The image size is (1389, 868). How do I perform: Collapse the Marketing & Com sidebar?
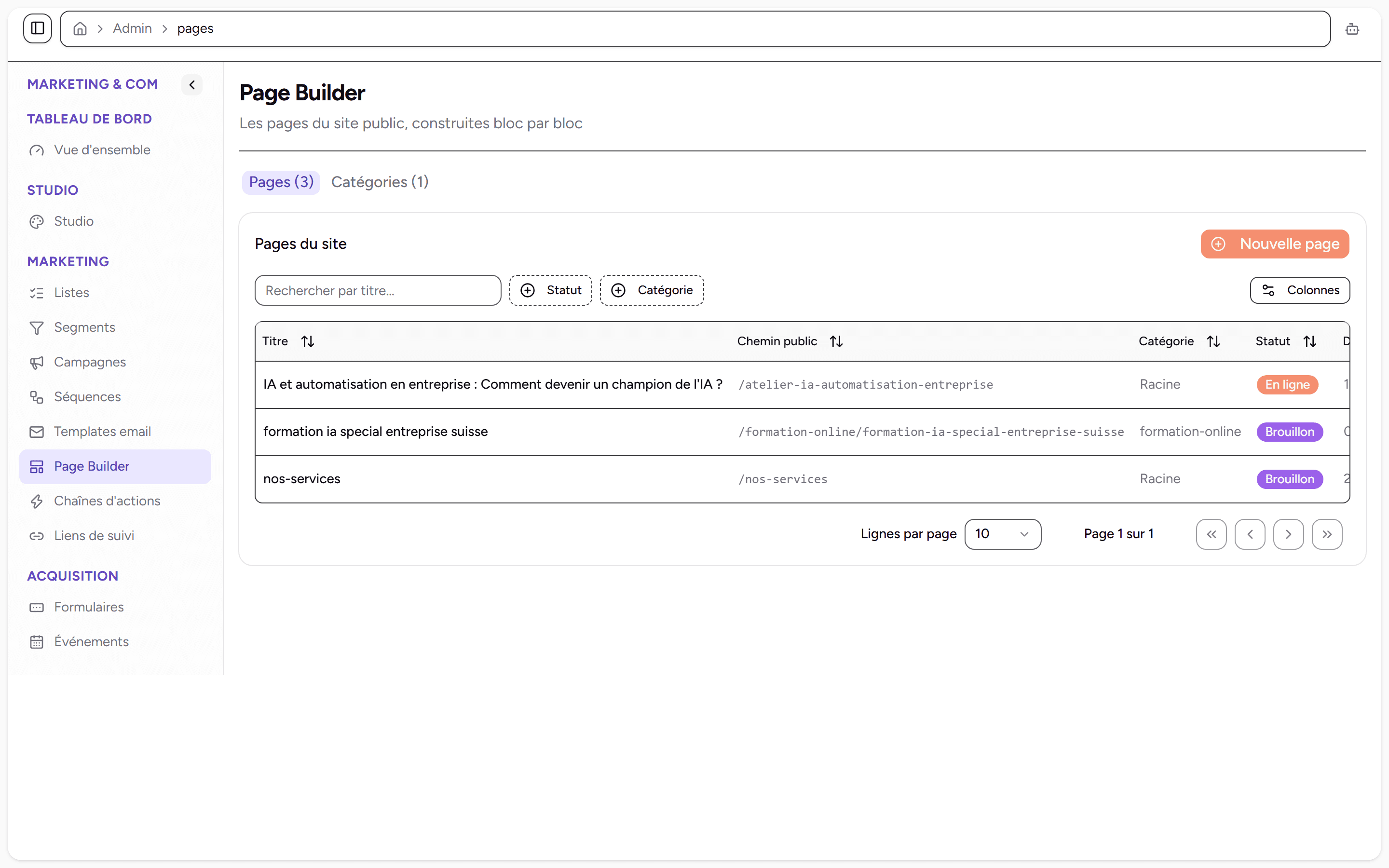point(191,85)
